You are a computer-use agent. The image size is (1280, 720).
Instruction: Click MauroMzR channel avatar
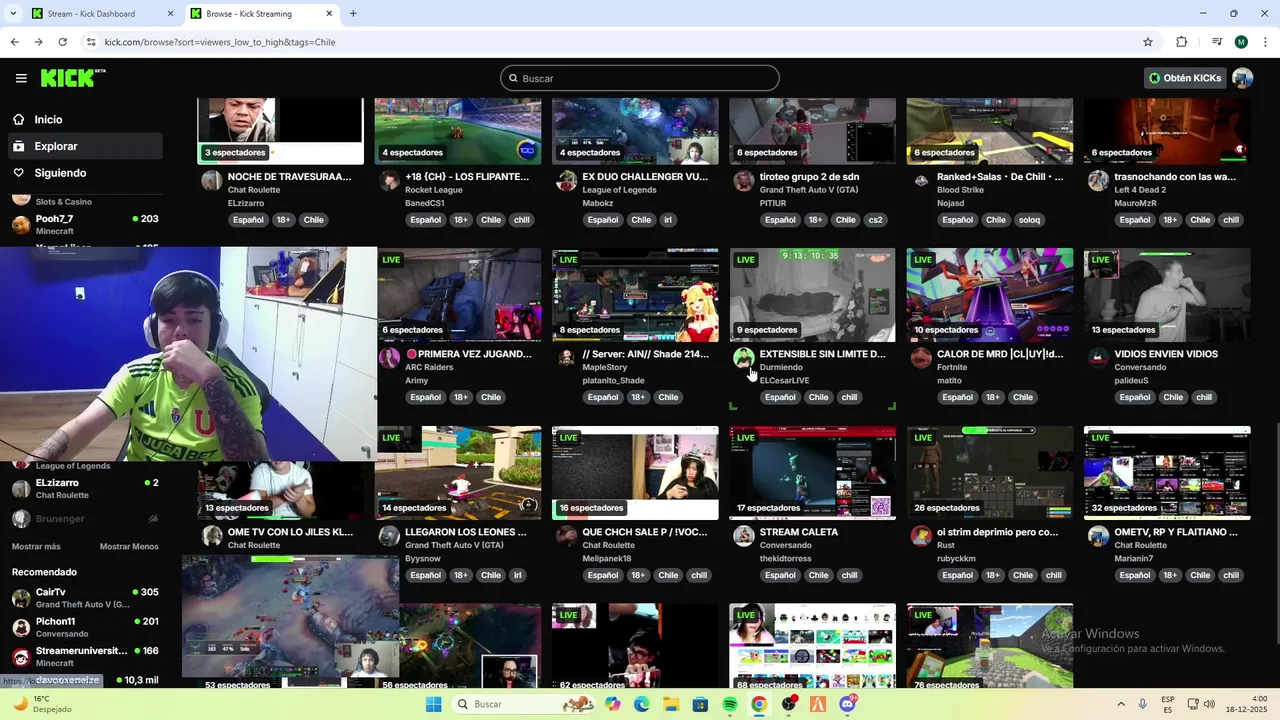1098,180
